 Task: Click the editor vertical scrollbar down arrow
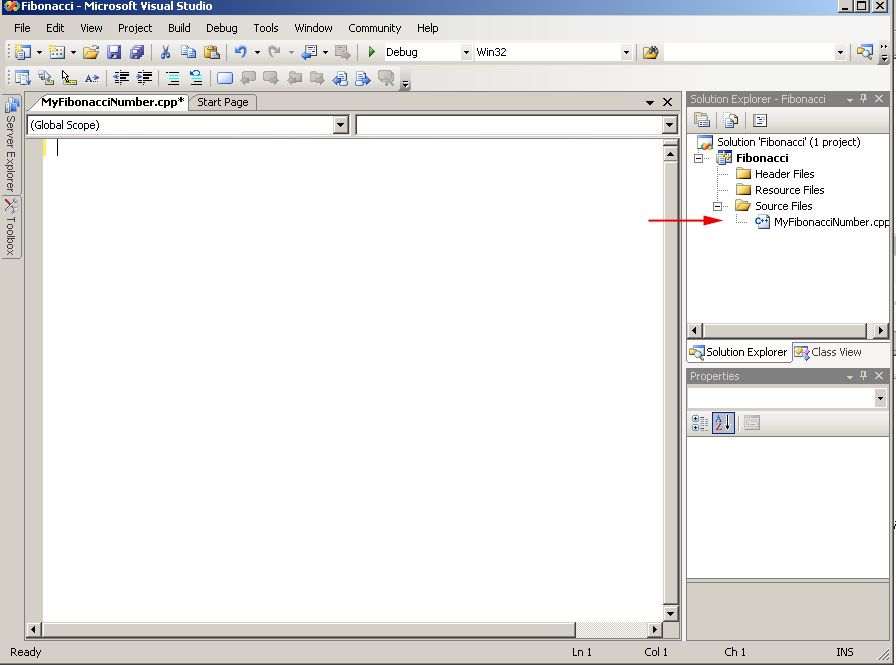tap(670, 613)
